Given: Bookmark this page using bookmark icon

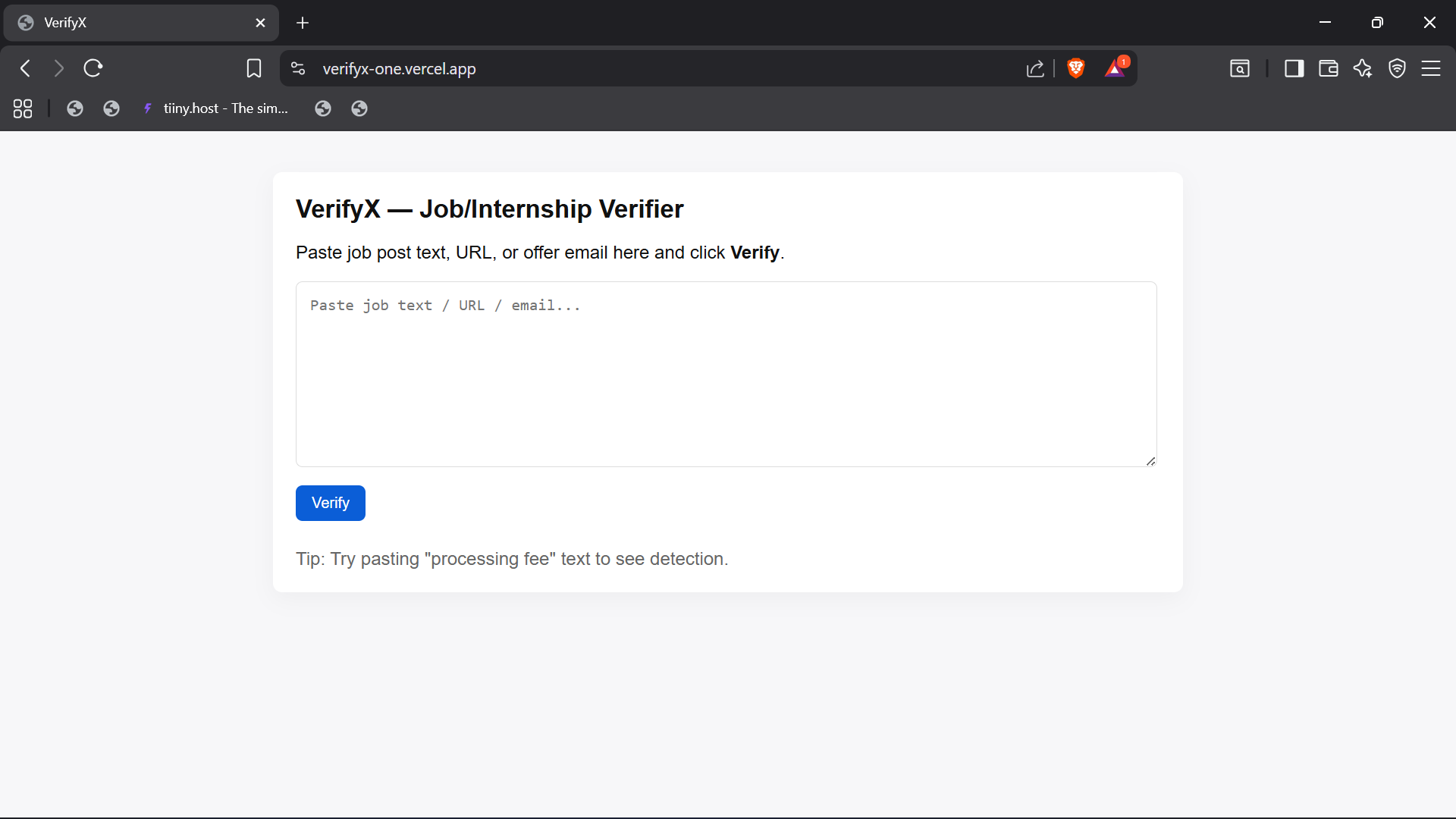Looking at the screenshot, I should pyautogui.click(x=254, y=68).
